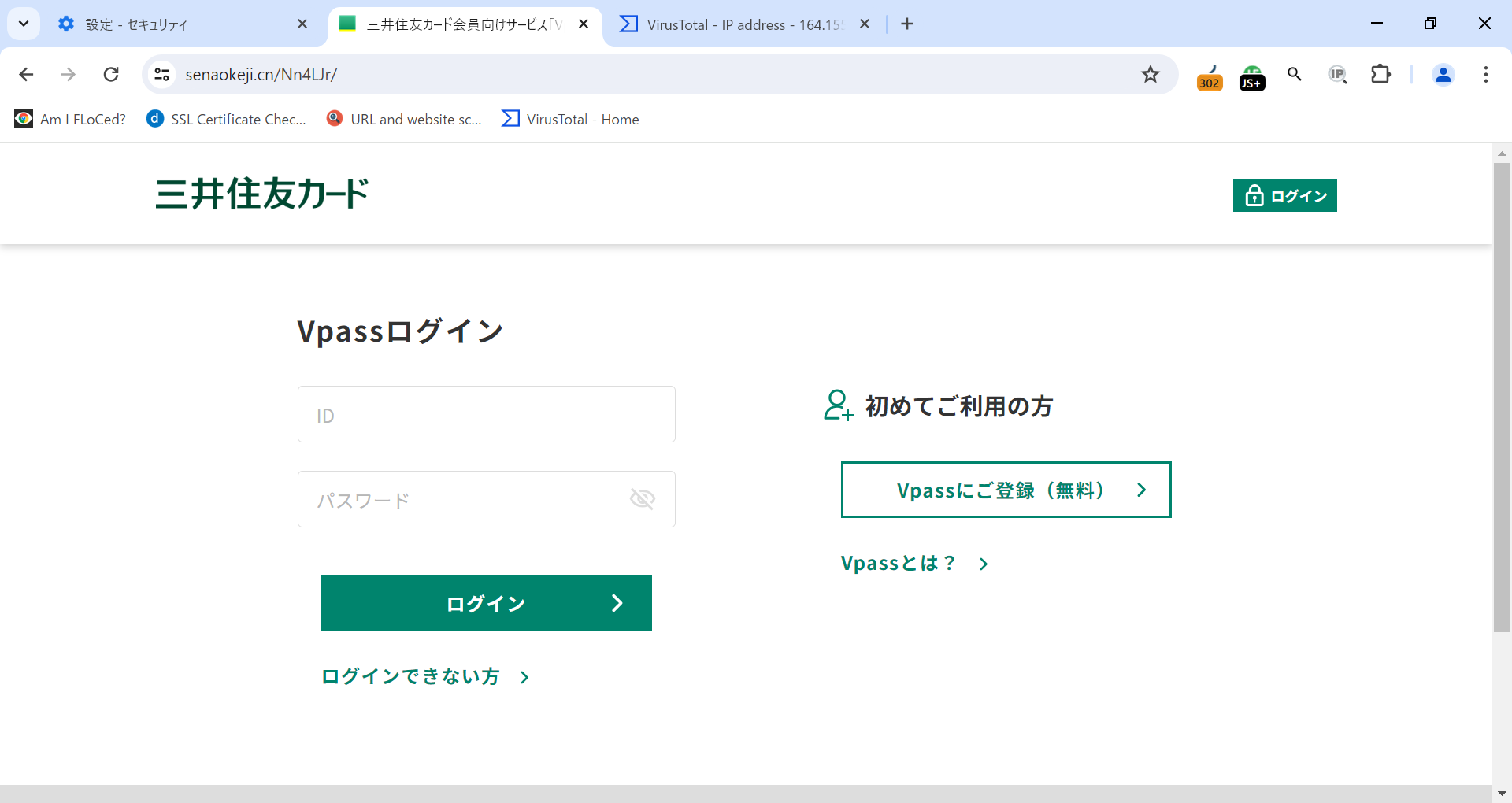Click the 三井住友カード logo

(x=262, y=194)
